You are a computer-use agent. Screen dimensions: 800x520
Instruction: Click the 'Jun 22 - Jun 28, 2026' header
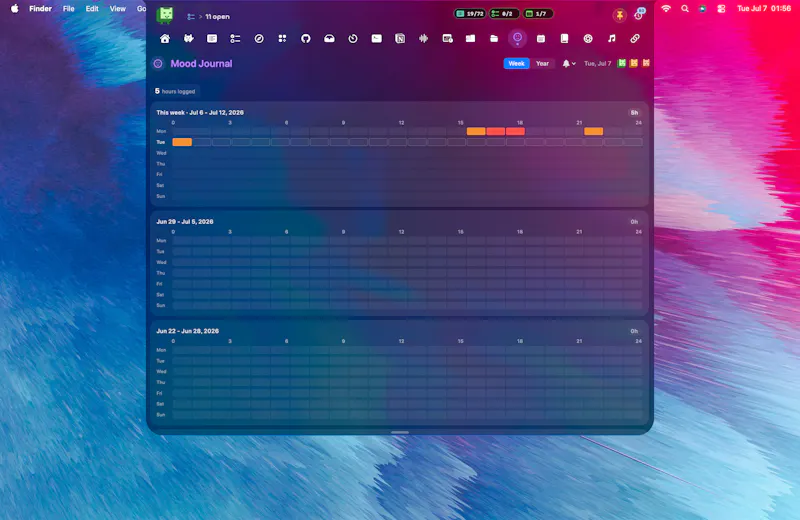click(x=187, y=331)
